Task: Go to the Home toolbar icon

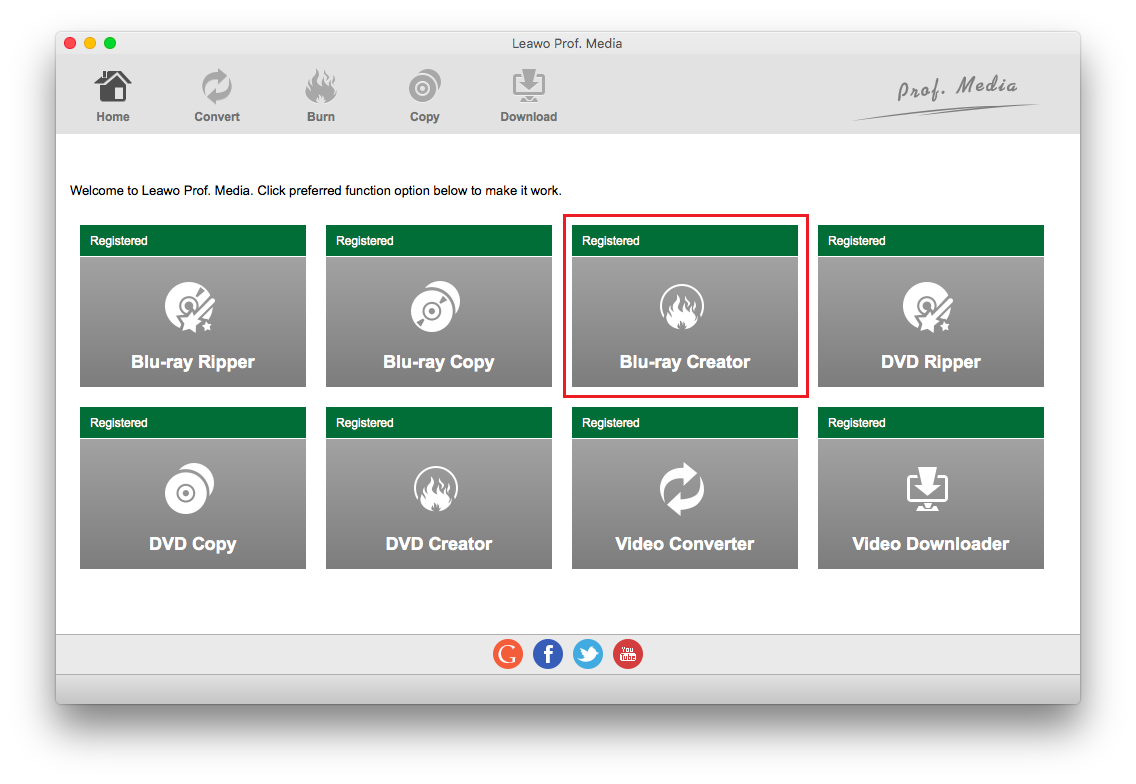Action: click(x=113, y=96)
